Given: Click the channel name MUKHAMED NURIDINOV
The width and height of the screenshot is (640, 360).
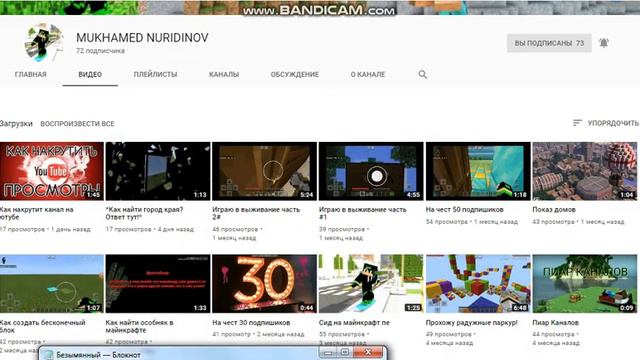Looking at the screenshot, I should [142, 38].
